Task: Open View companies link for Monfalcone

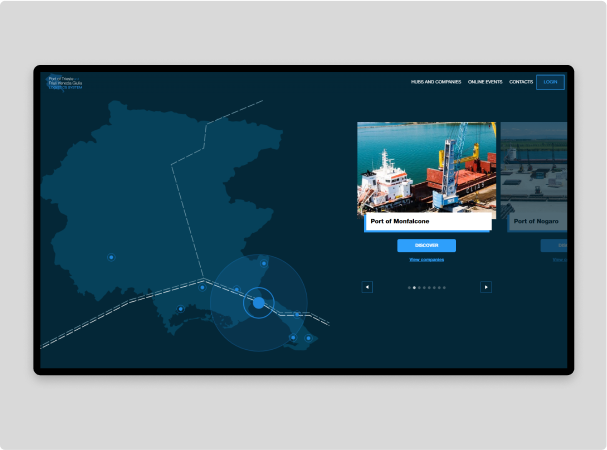Action: coord(426,260)
